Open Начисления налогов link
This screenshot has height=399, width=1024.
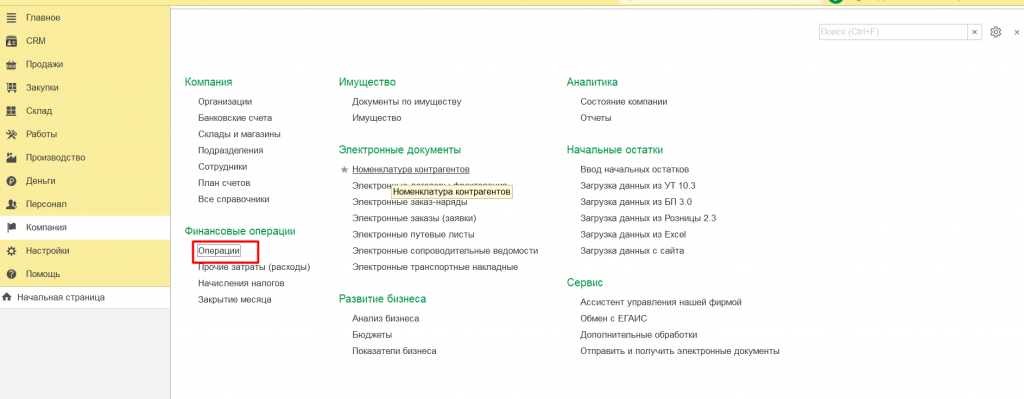[x=241, y=283]
